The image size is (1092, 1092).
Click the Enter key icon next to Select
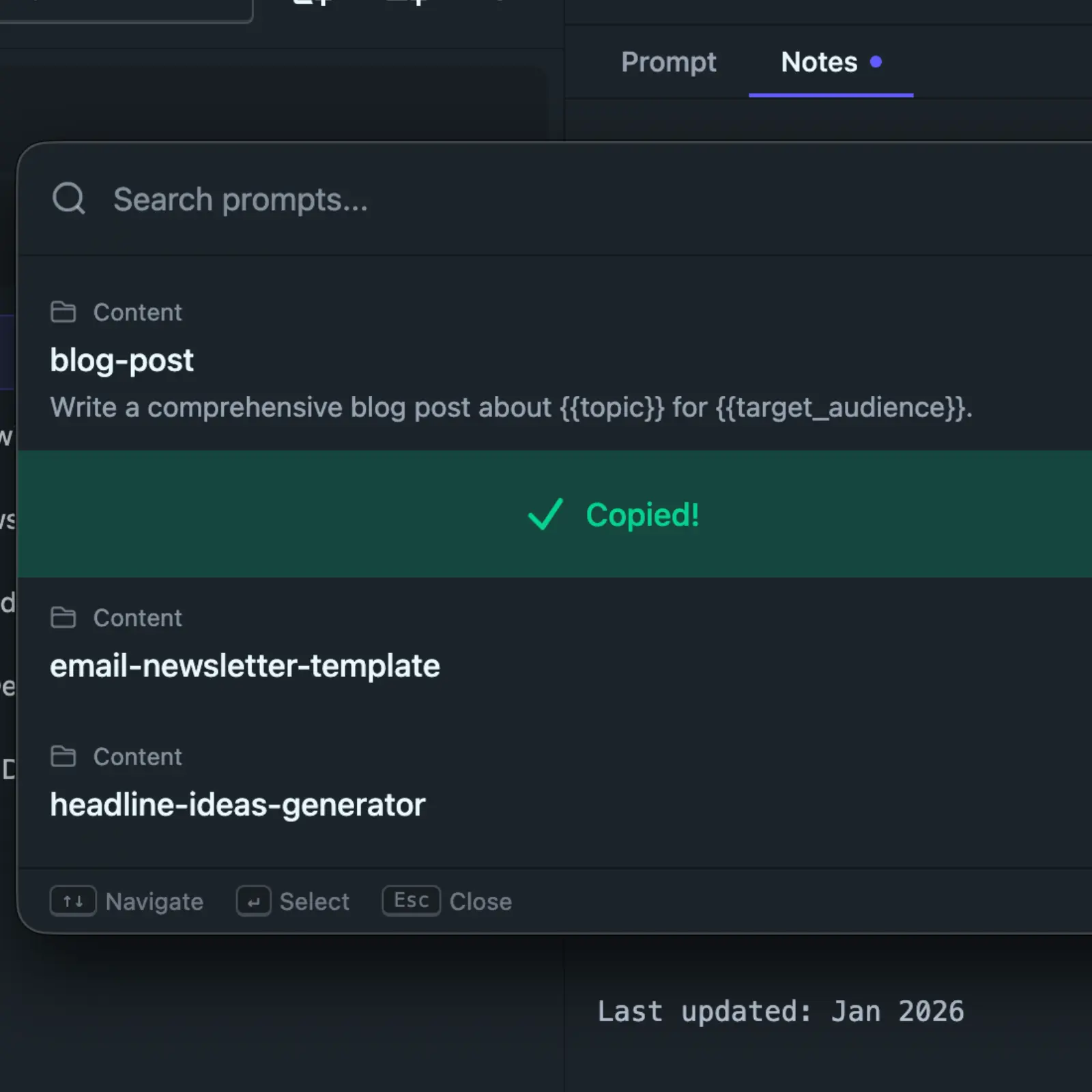pyautogui.click(x=253, y=901)
